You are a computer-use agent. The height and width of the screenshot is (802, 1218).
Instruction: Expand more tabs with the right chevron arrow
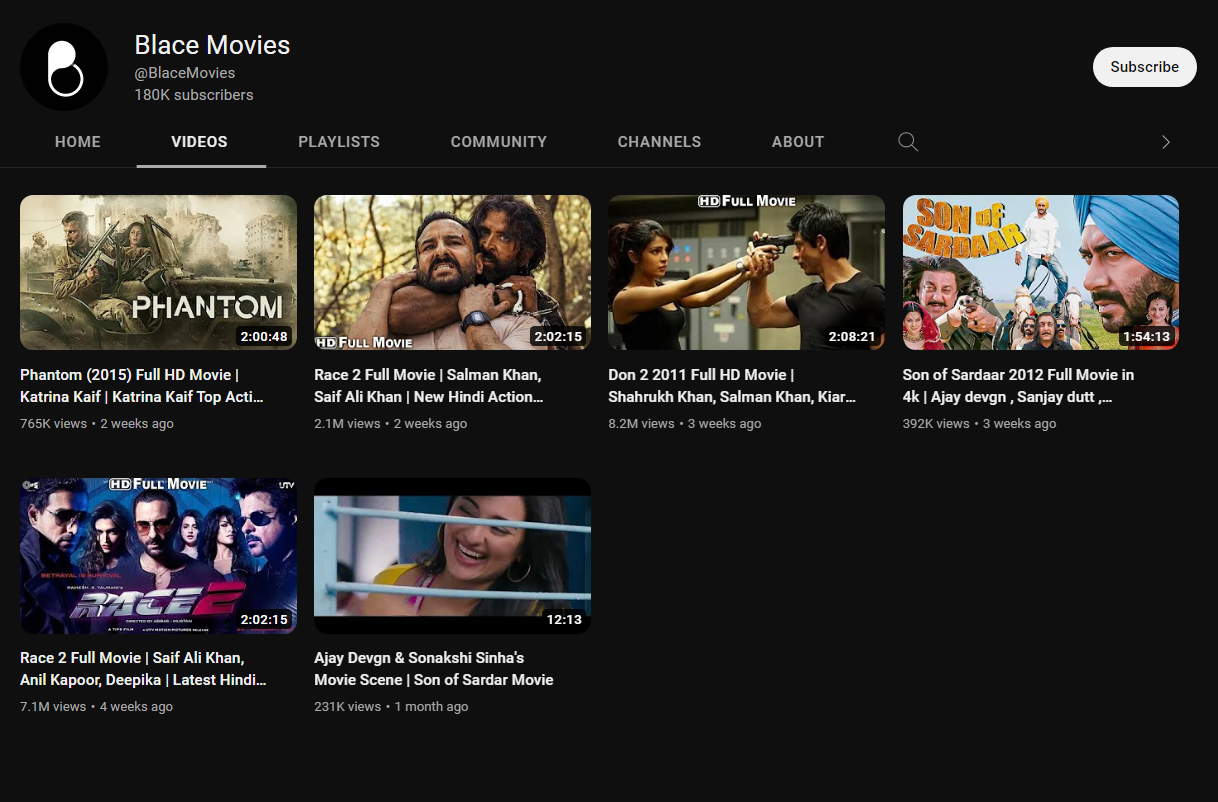tap(1165, 142)
